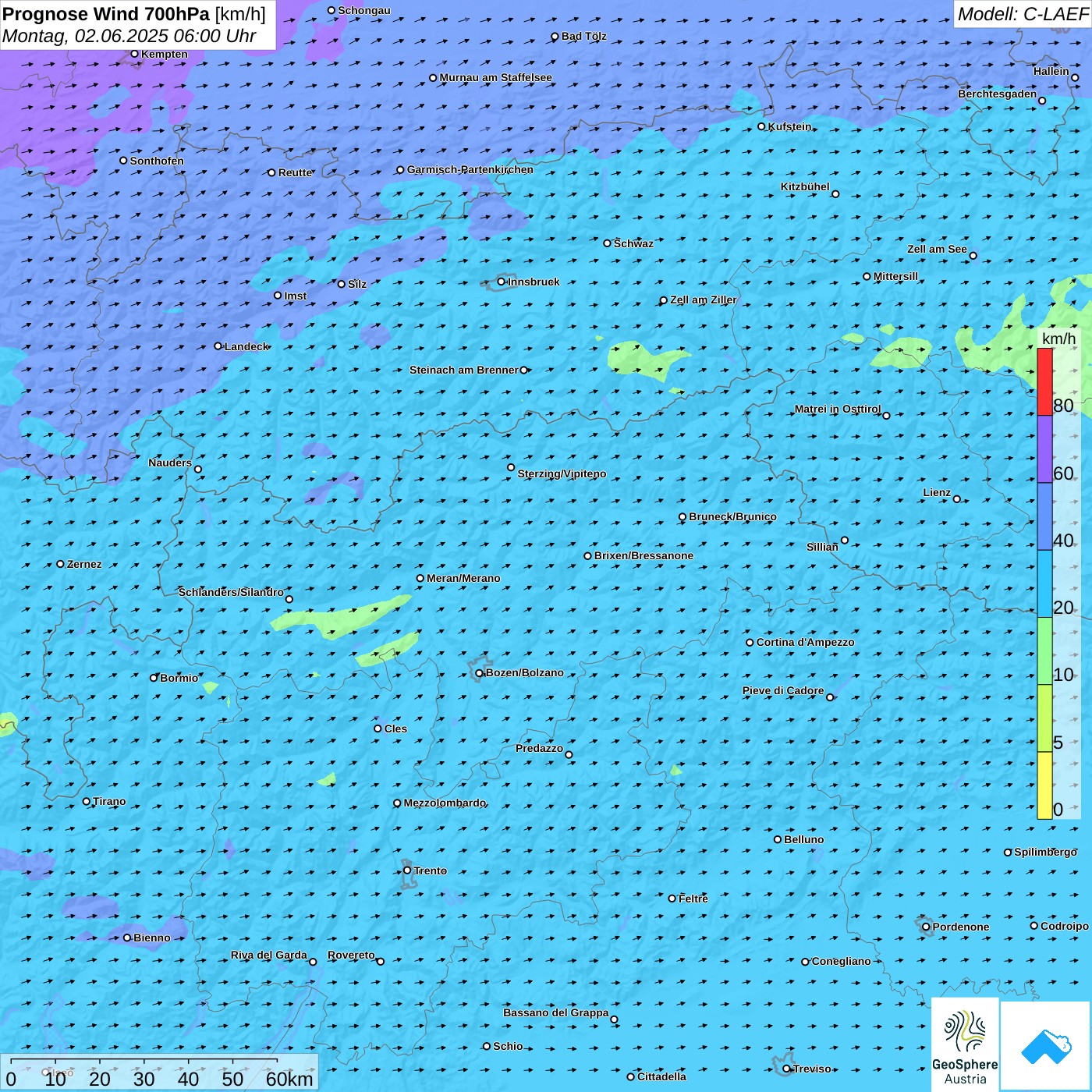The height and width of the screenshot is (1092, 1092).
Task: Click the 'Cittadella' label
Action: (x=662, y=1076)
